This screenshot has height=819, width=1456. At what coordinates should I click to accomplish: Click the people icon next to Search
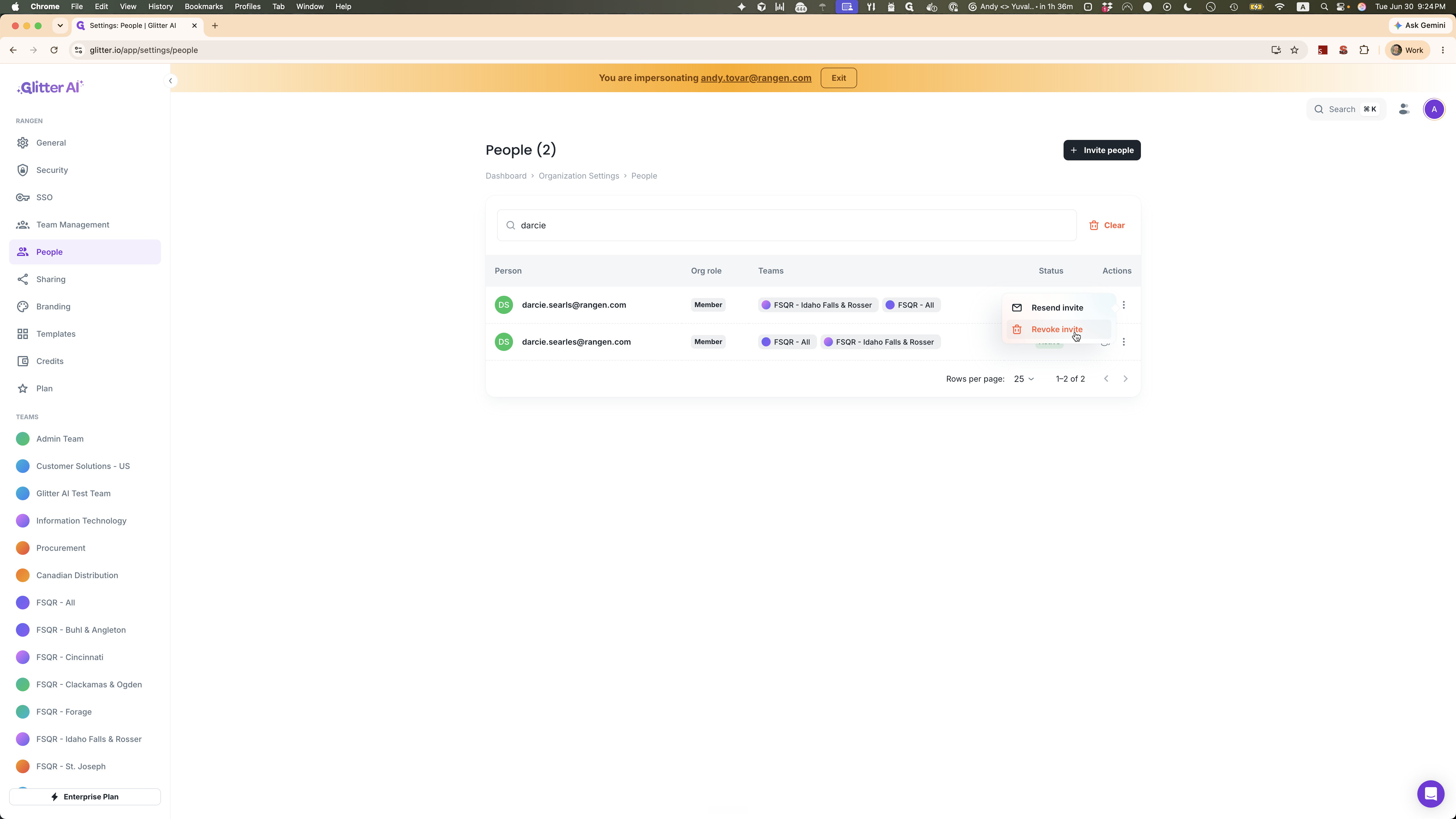[x=1404, y=109]
